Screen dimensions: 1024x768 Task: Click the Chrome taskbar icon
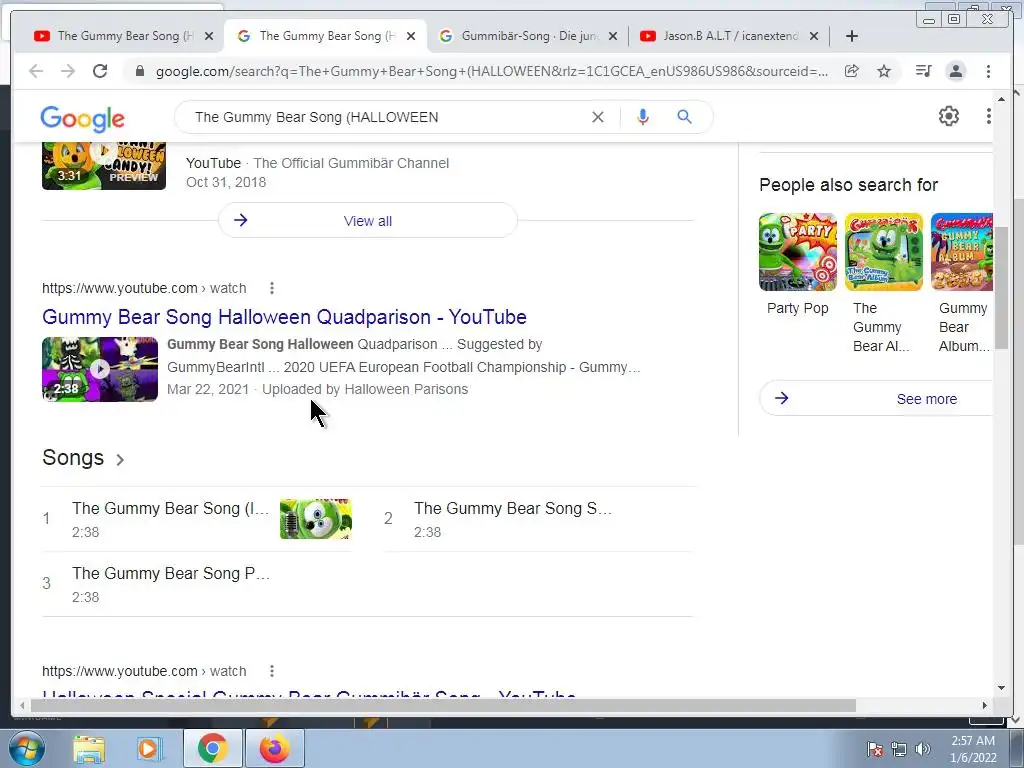[x=212, y=748]
